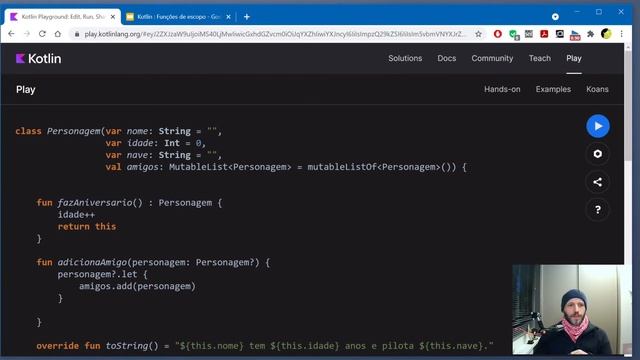
Task: Click the word class in the code
Action: [x=28, y=131]
